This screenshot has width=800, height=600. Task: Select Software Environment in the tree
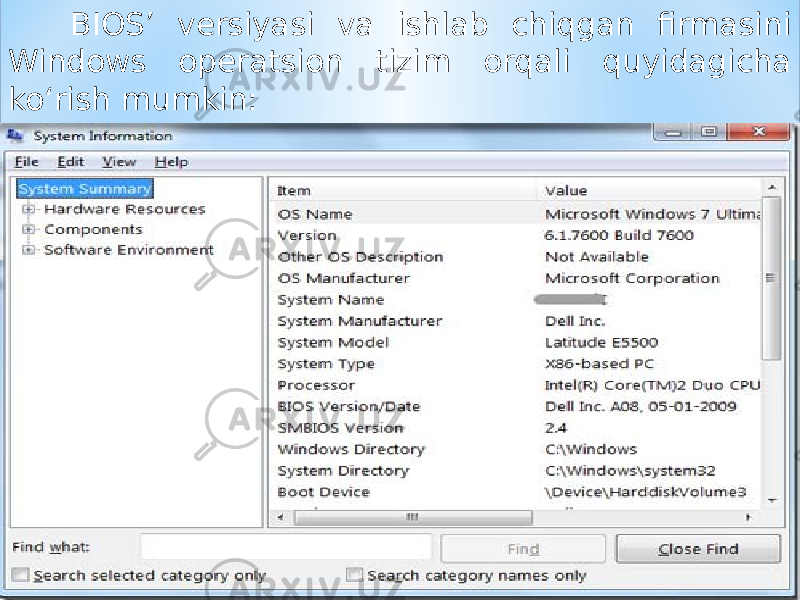point(129,250)
